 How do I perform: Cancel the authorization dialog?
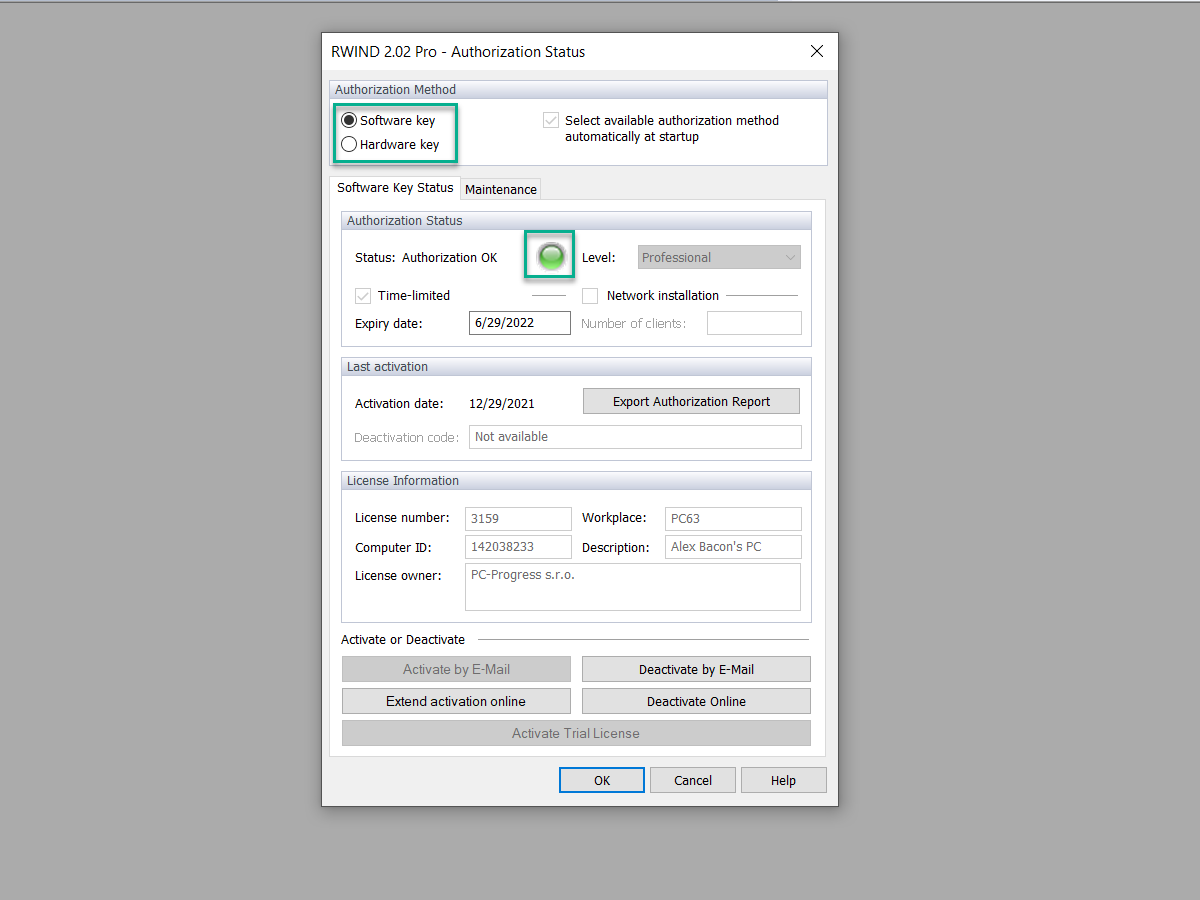692,779
